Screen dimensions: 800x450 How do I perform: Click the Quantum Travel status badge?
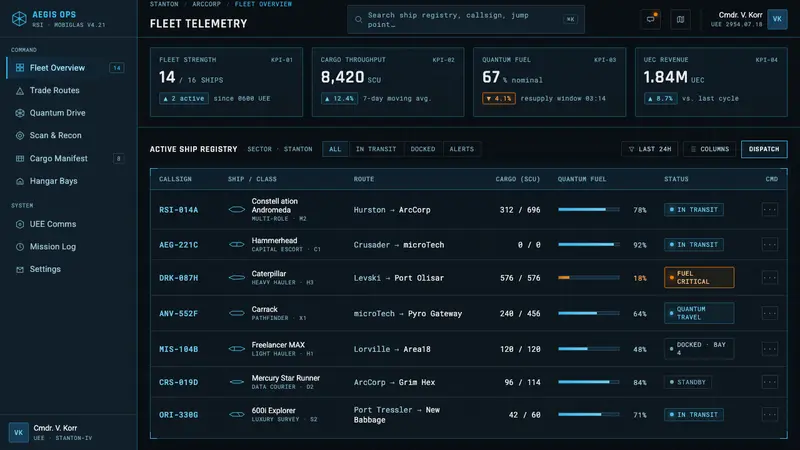699,313
